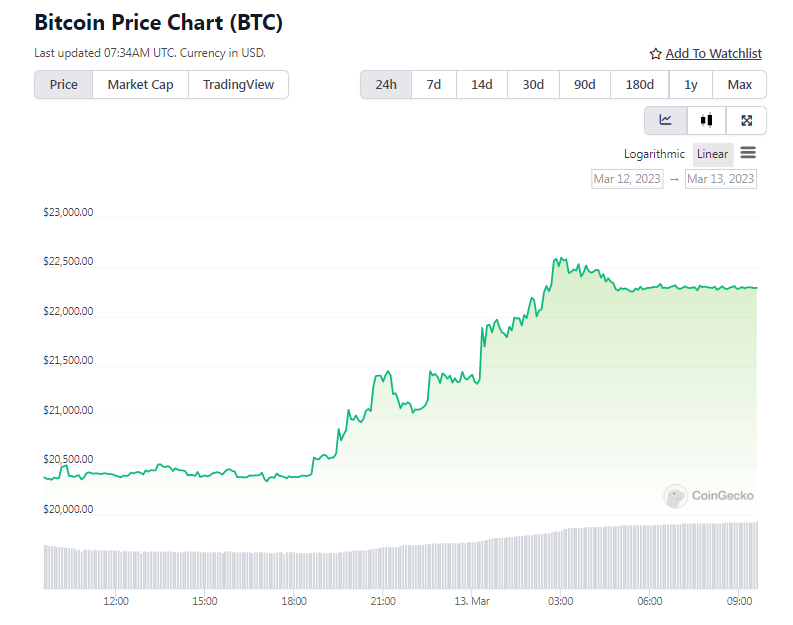Open the Mar 12, 2023 start date picker
The width and height of the screenshot is (793, 625).
tap(627, 179)
